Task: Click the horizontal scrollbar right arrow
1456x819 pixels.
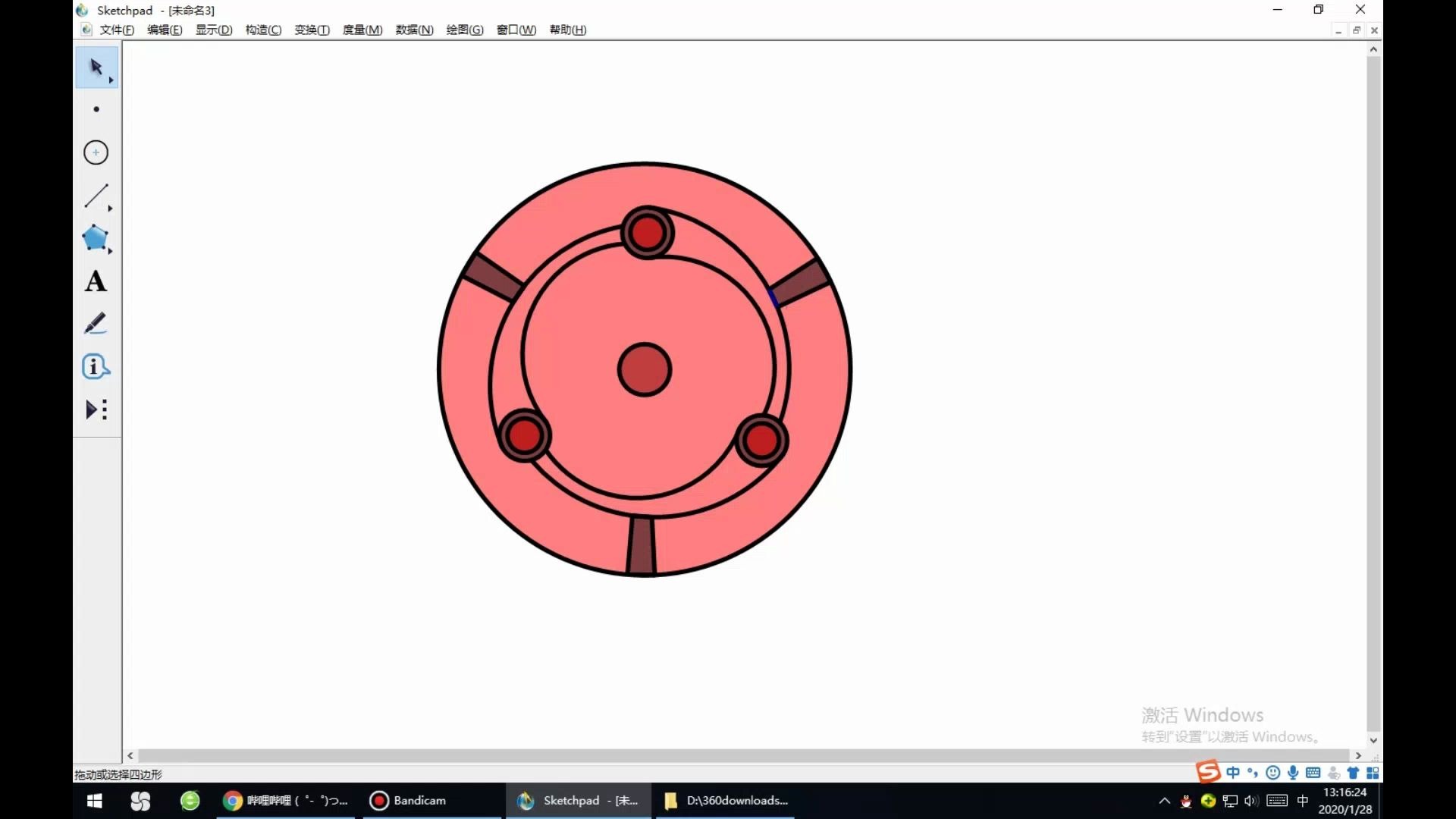Action: coord(1358,755)
